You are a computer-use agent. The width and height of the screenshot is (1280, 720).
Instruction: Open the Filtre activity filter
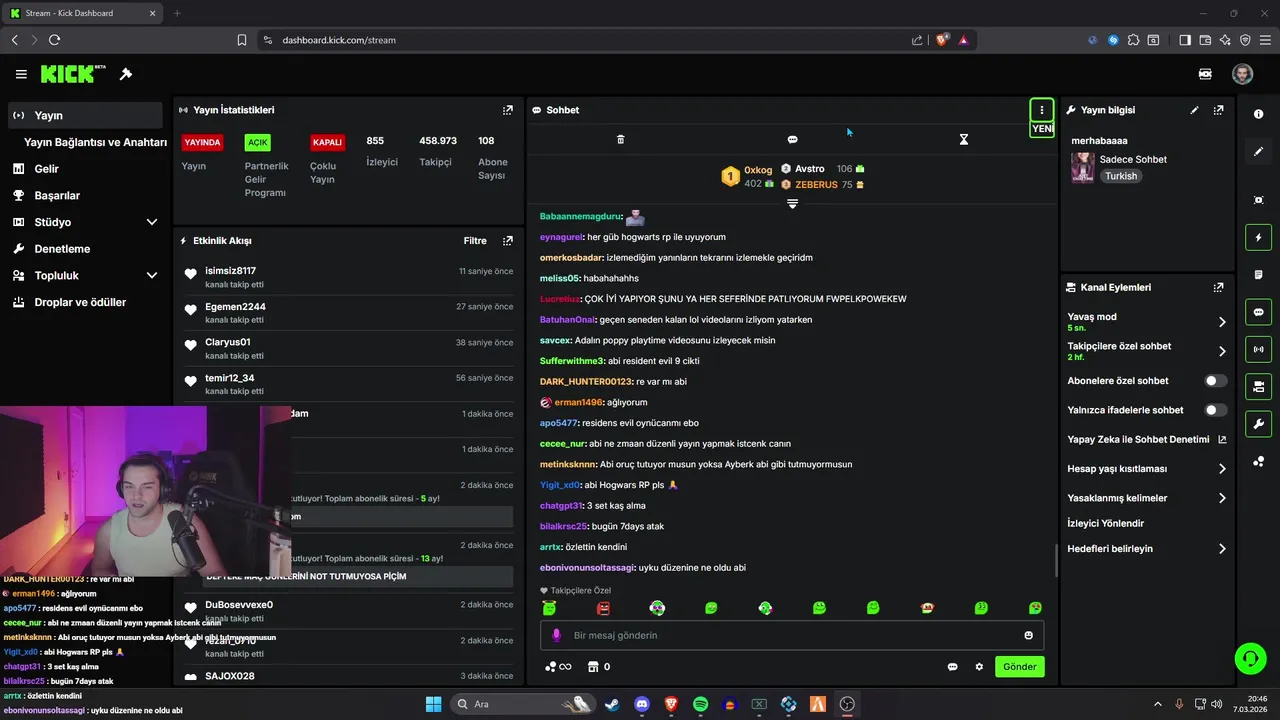click(475, 241)
